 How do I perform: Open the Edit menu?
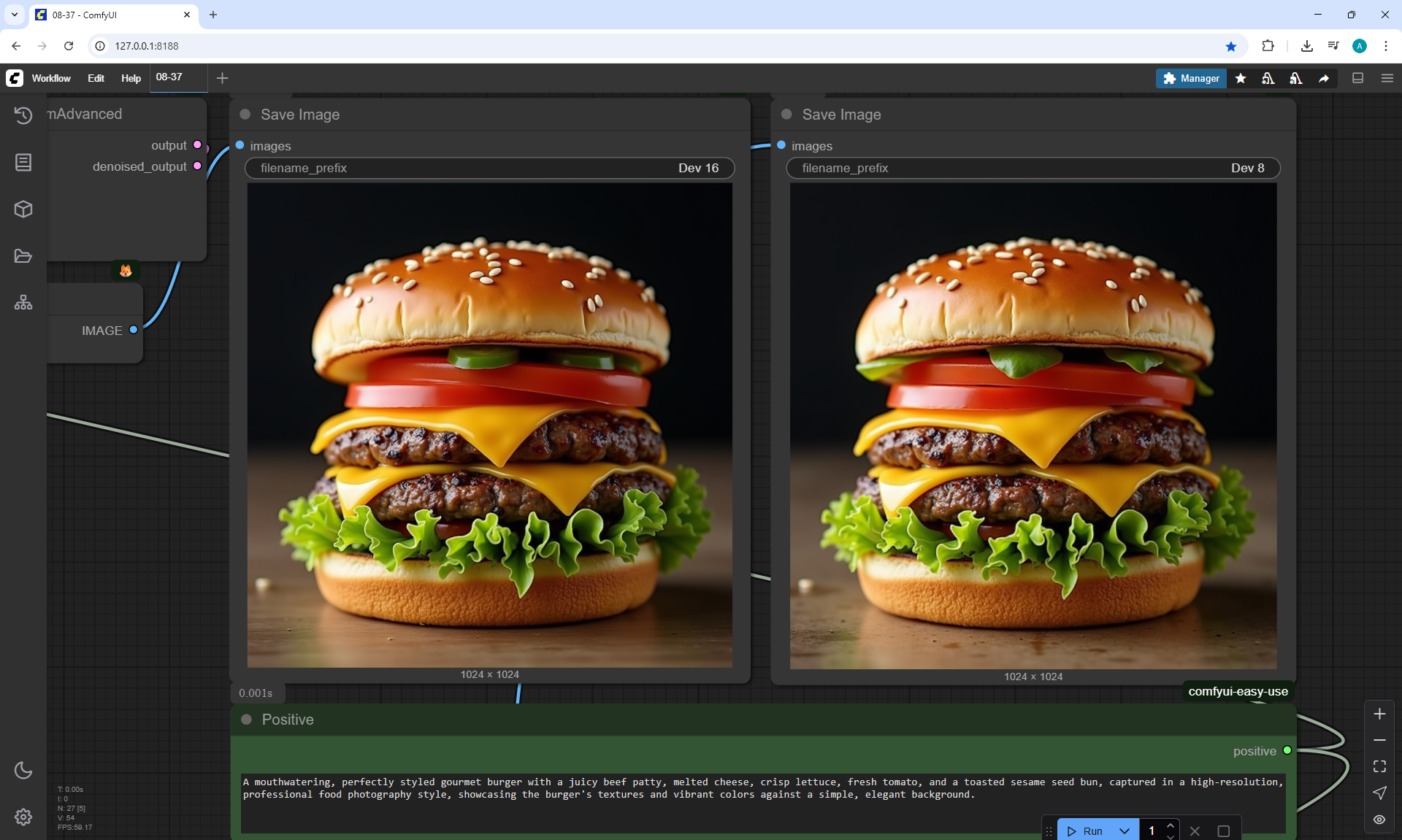coord(96,78)
